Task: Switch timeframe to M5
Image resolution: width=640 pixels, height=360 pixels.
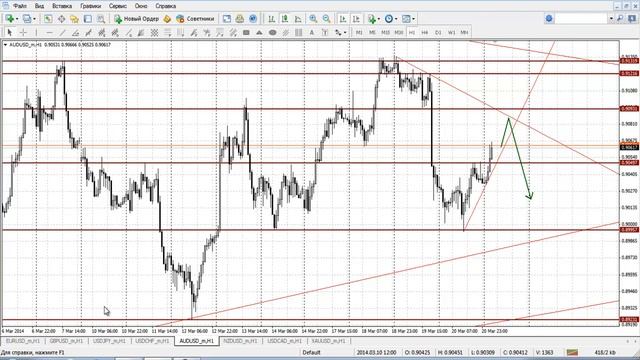Action: [x=372, y=32]
